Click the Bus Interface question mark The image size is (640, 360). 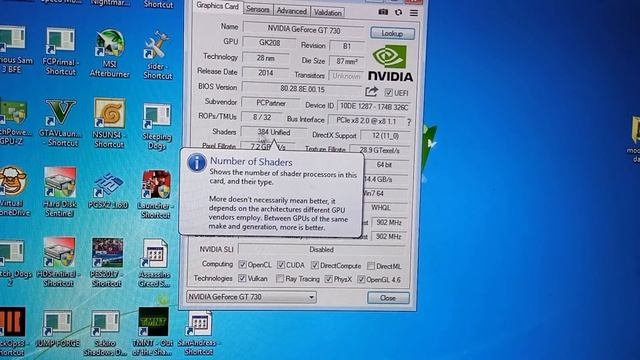409,122
